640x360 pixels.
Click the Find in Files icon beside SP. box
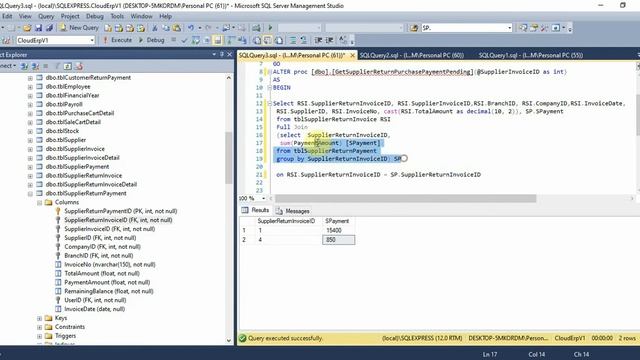coord(414,28)
